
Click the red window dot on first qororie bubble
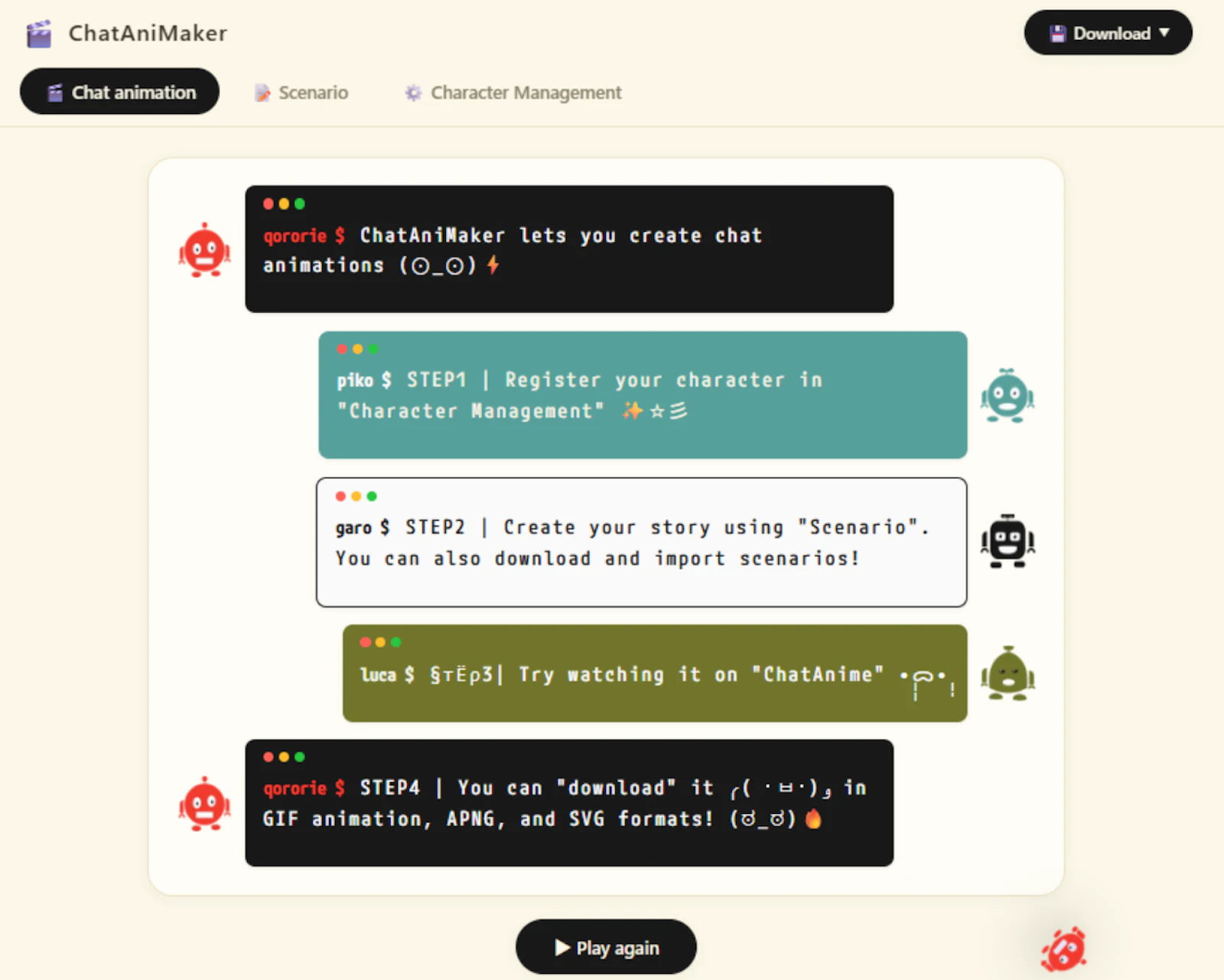tap(269, 203)
